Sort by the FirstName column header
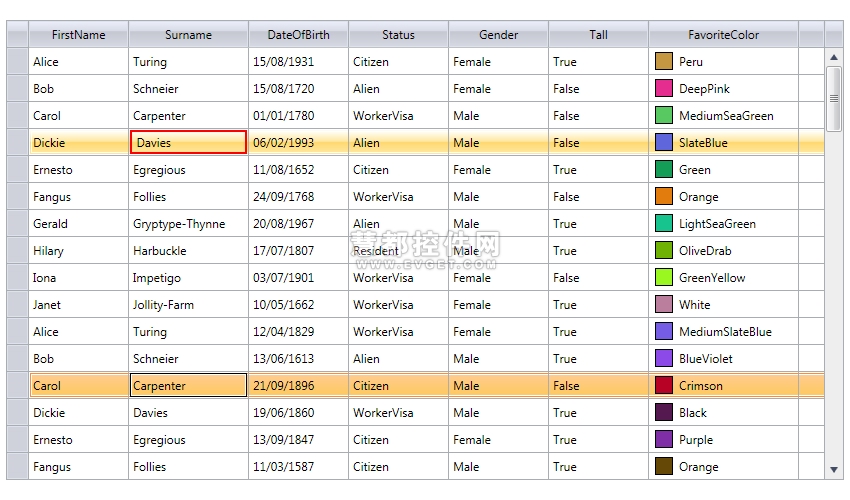 [79, 35]
